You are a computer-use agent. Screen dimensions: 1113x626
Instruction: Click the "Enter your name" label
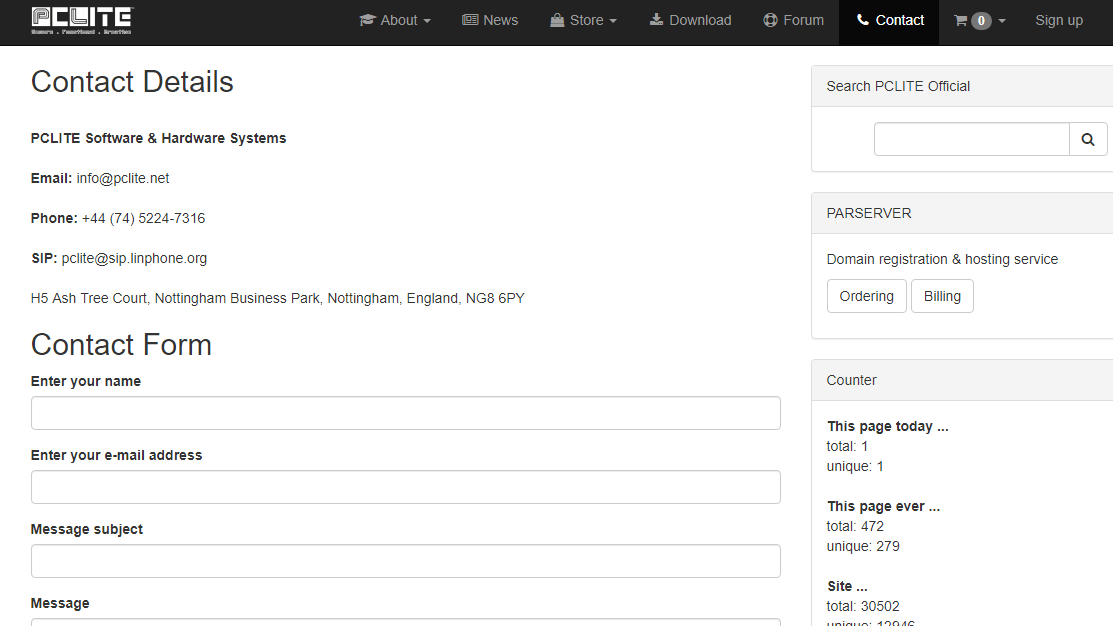click(86, 381)
